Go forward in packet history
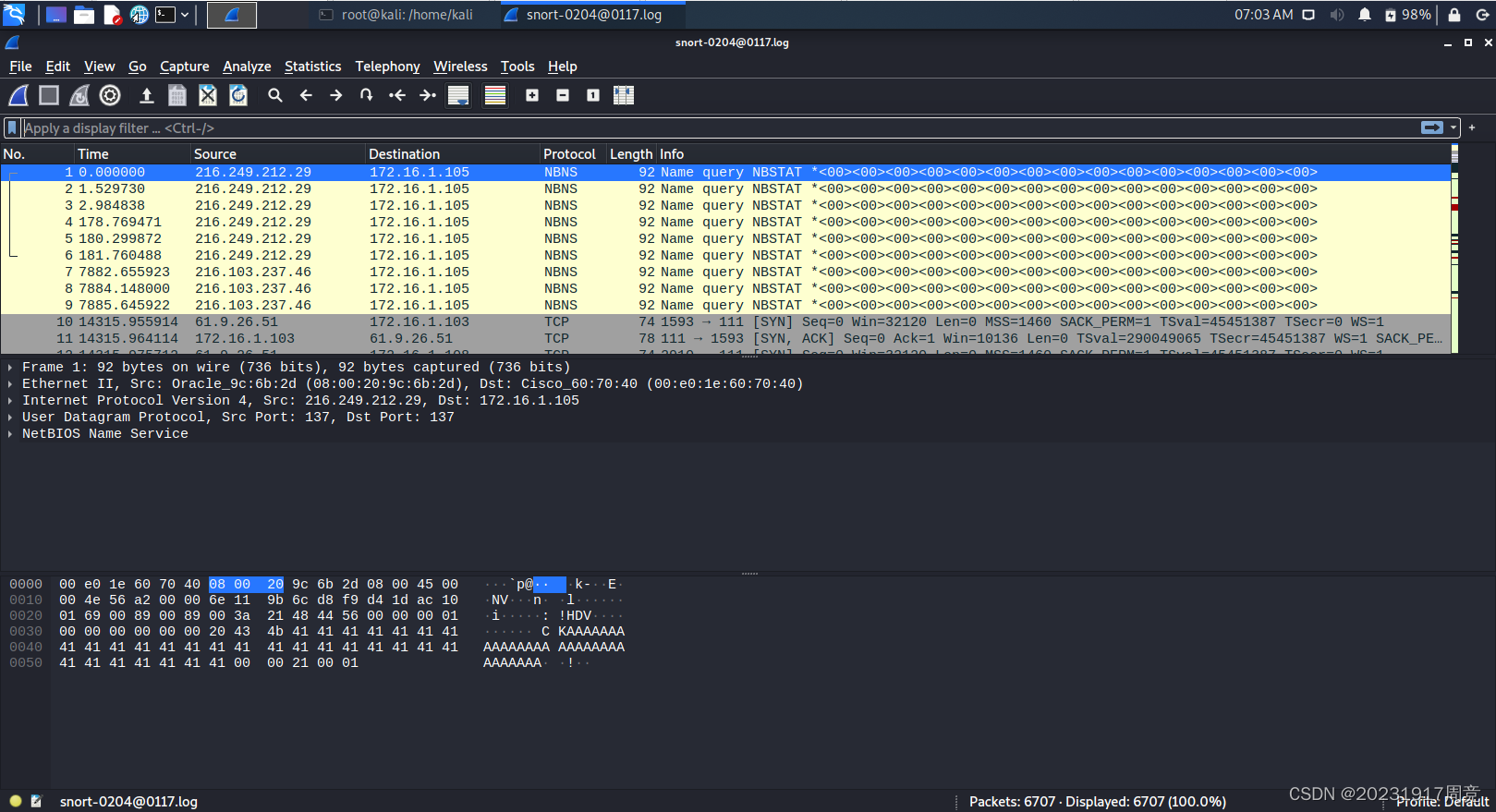Viewport: 1496px width, 812px height. [336, 95]
